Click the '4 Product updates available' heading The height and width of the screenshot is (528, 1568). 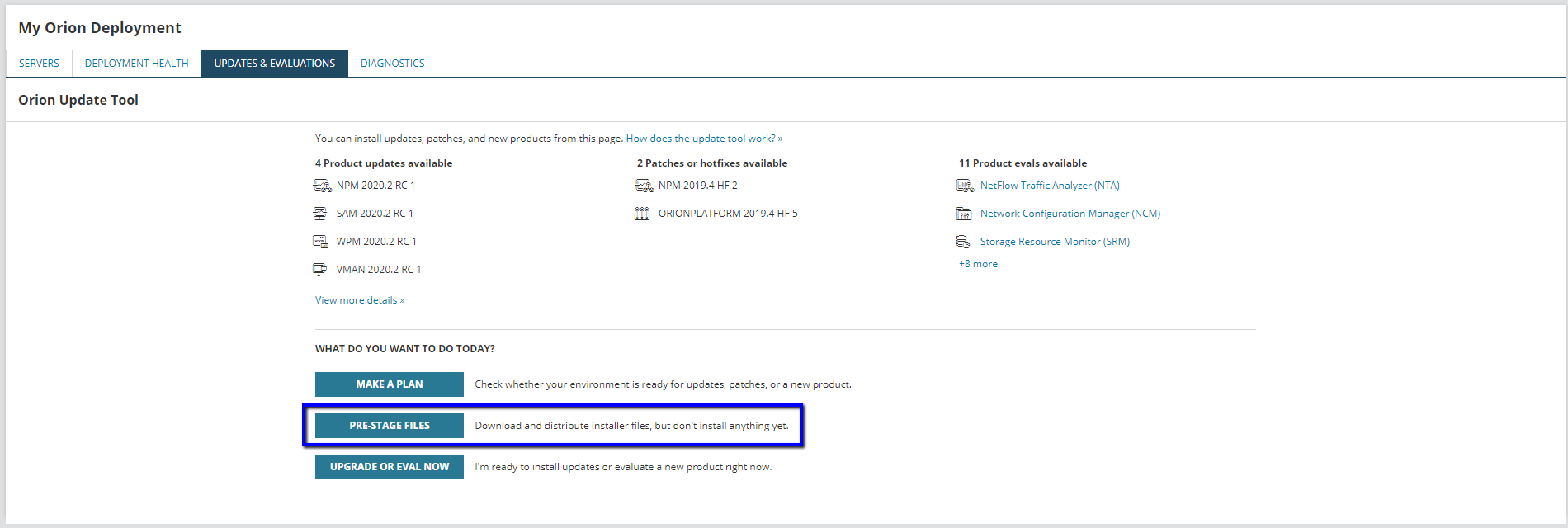384,163
